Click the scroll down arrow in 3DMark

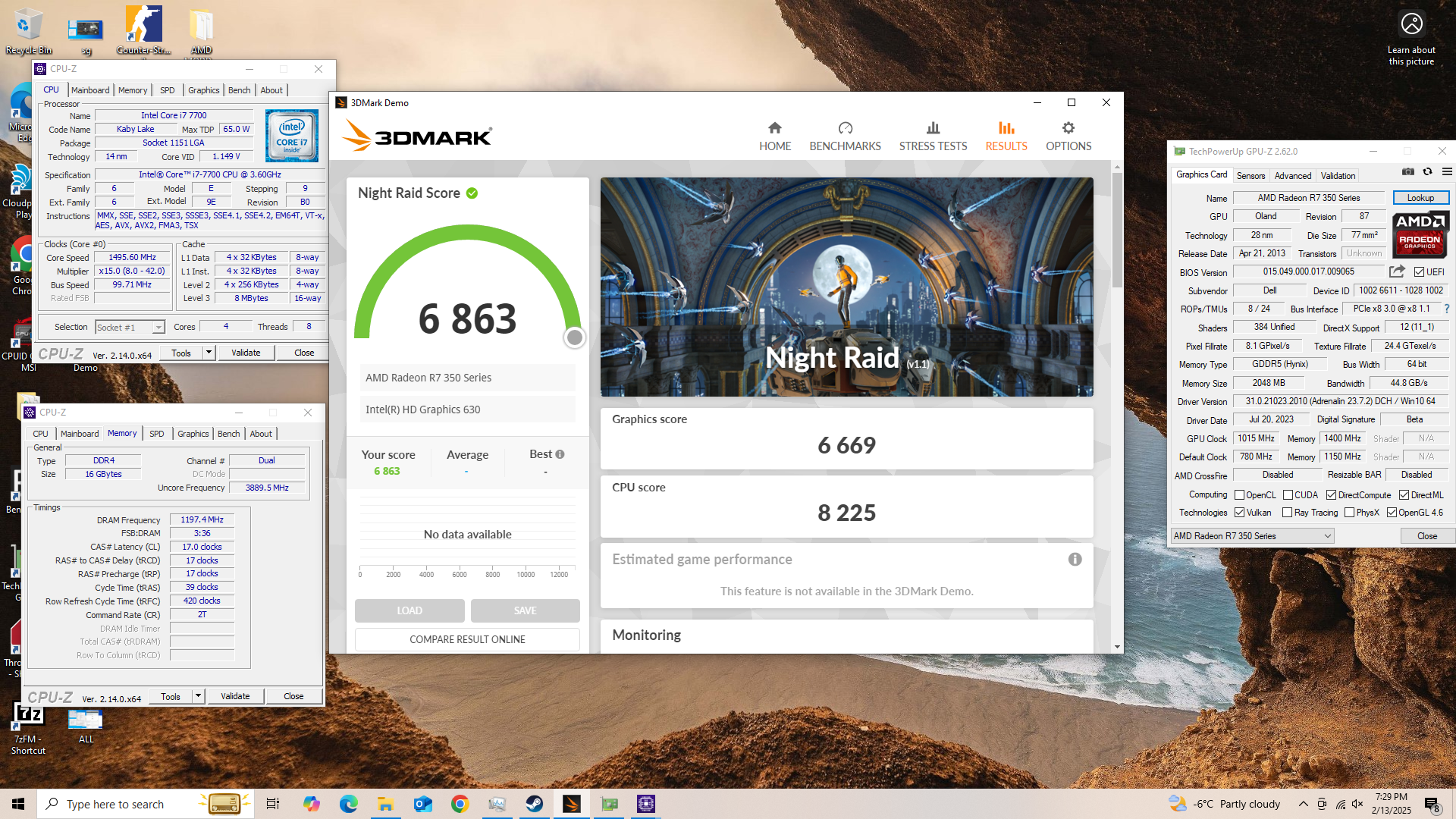tap(1117, 647)
